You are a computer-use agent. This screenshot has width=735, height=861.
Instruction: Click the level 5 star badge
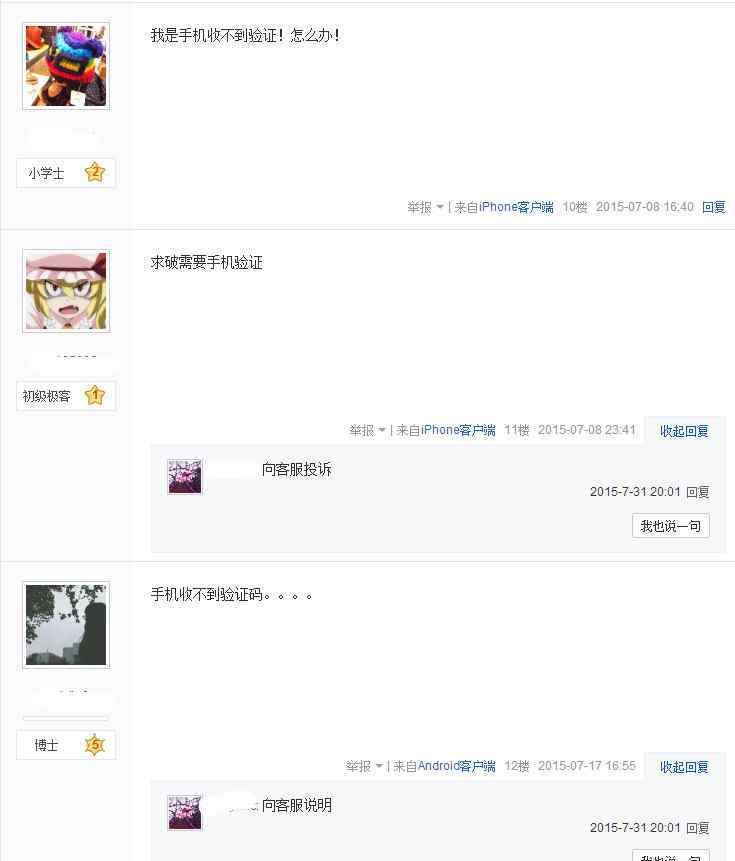click(x=95, y=745)
